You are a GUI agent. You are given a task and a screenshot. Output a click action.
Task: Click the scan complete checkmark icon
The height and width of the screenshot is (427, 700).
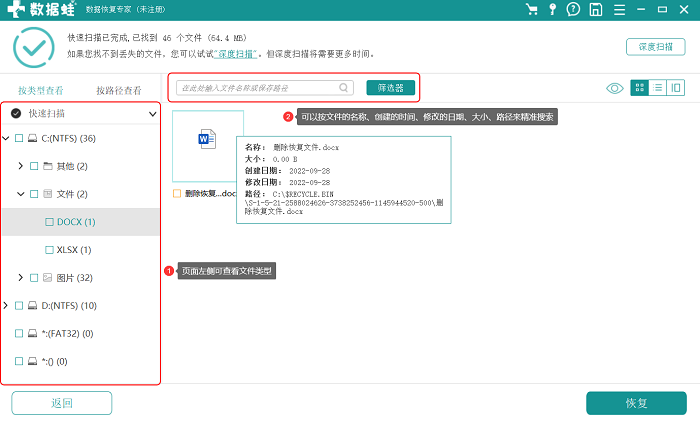[34, 47]
